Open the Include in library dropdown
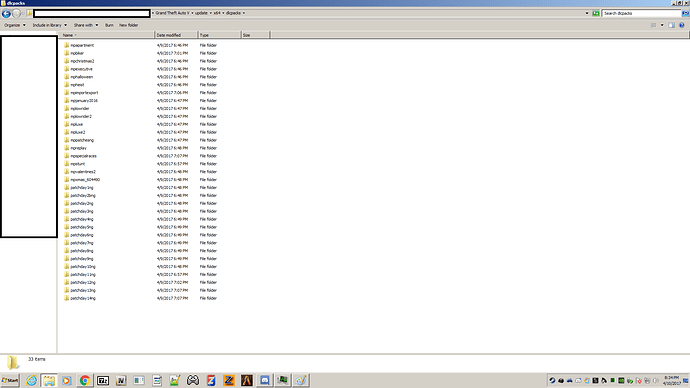The image size is (690, 388). [x=50, y=25]
